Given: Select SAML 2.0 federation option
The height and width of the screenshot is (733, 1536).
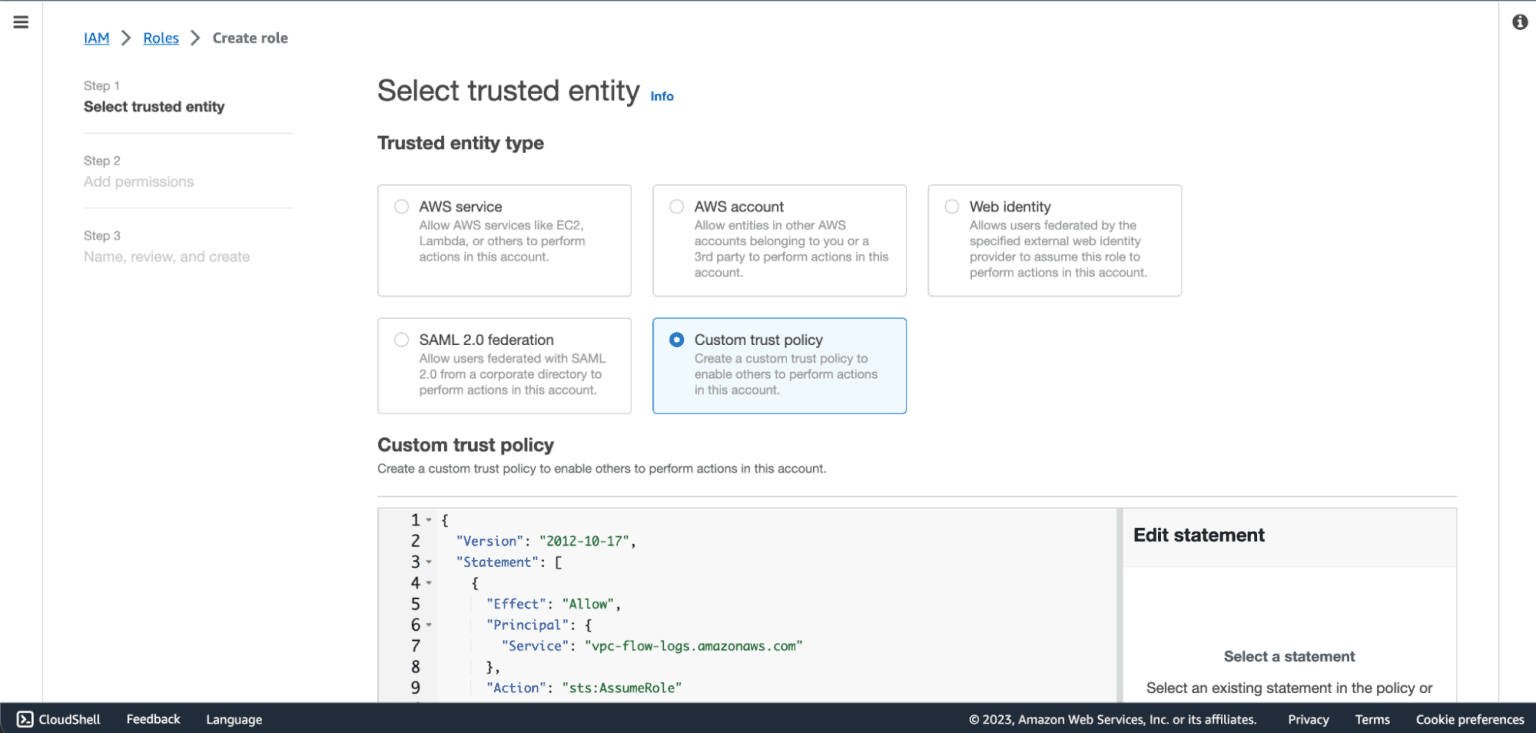Looking at the screenshot, I should 401,340.
